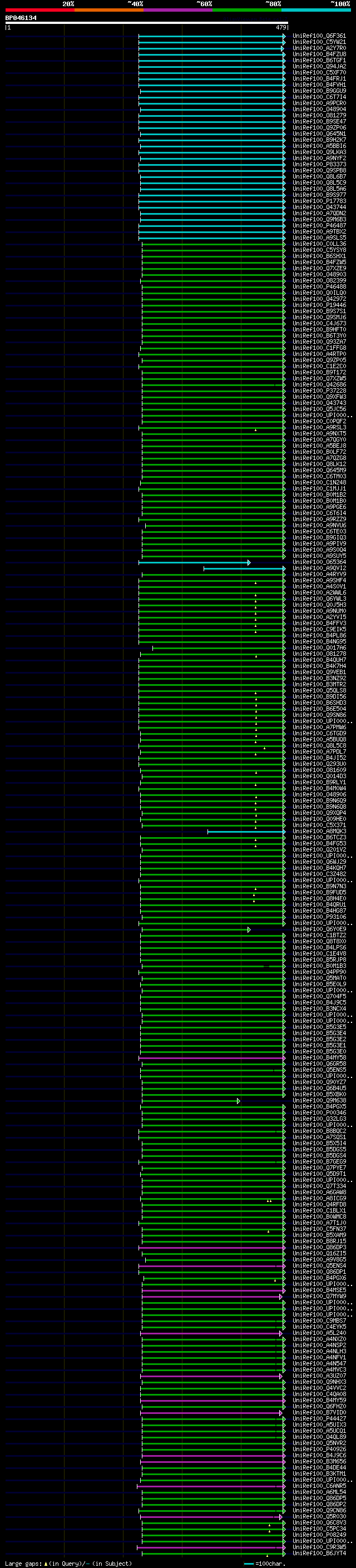Open the UniRef100_Q43744 entry
356x1568 pixels.
[319, 207]
